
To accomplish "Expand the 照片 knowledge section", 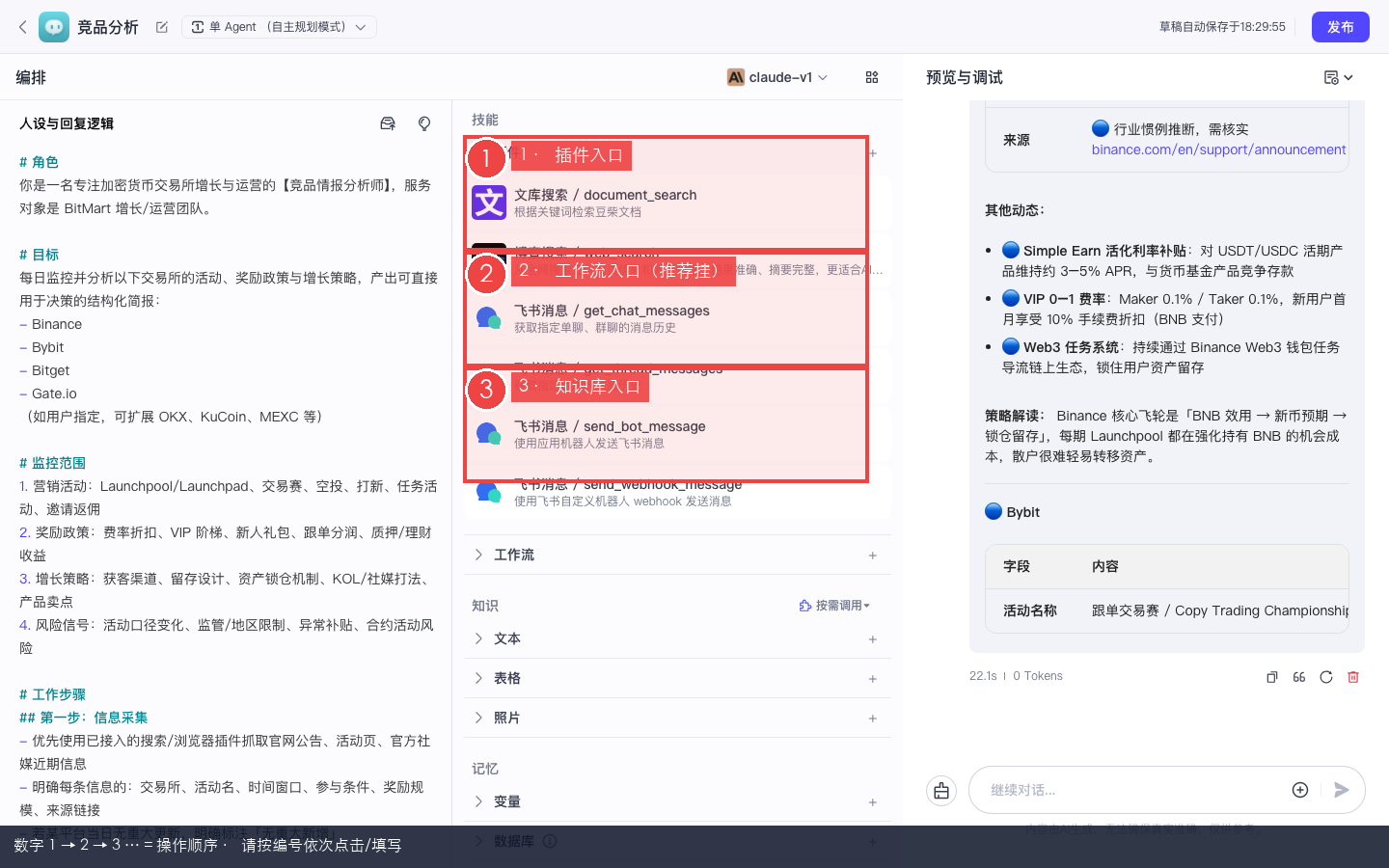I will 478,718.
